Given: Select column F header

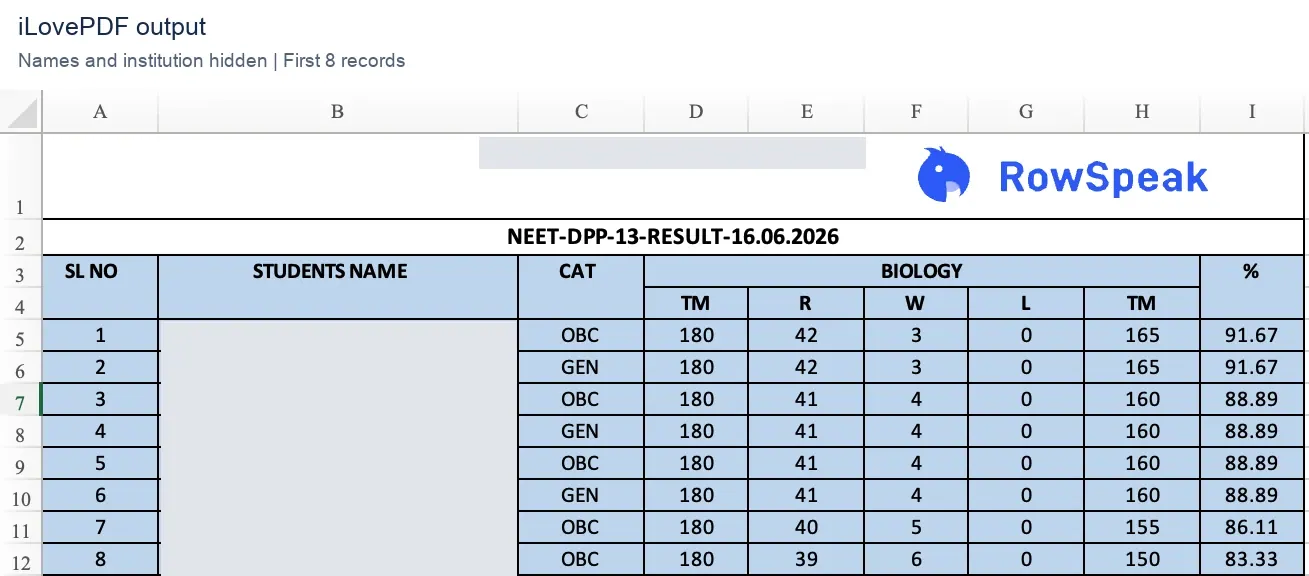Looking at the screenshot, I should click(x=916, y=112).
